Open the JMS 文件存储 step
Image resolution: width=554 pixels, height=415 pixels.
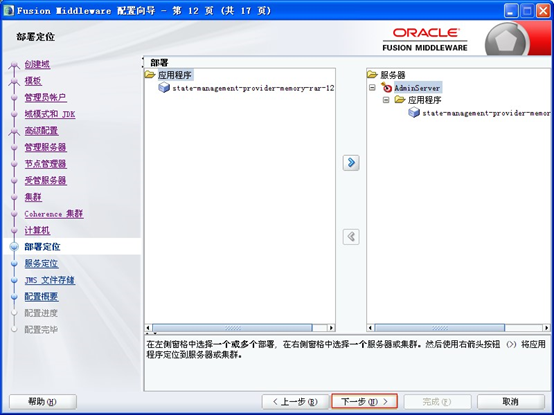point(49,280)
